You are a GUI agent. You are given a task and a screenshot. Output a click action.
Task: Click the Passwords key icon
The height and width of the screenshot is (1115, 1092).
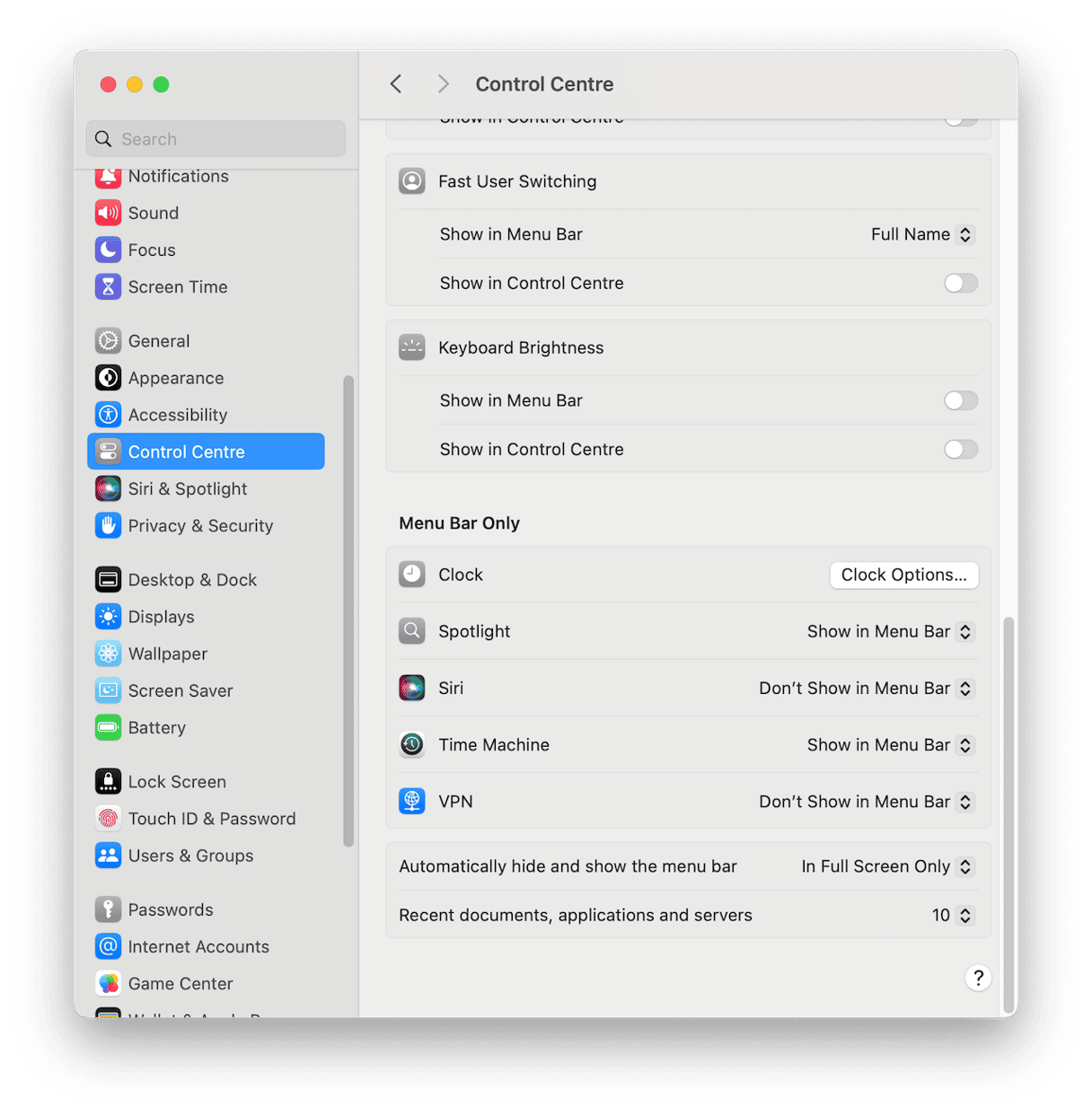click(x=108, y=909)
